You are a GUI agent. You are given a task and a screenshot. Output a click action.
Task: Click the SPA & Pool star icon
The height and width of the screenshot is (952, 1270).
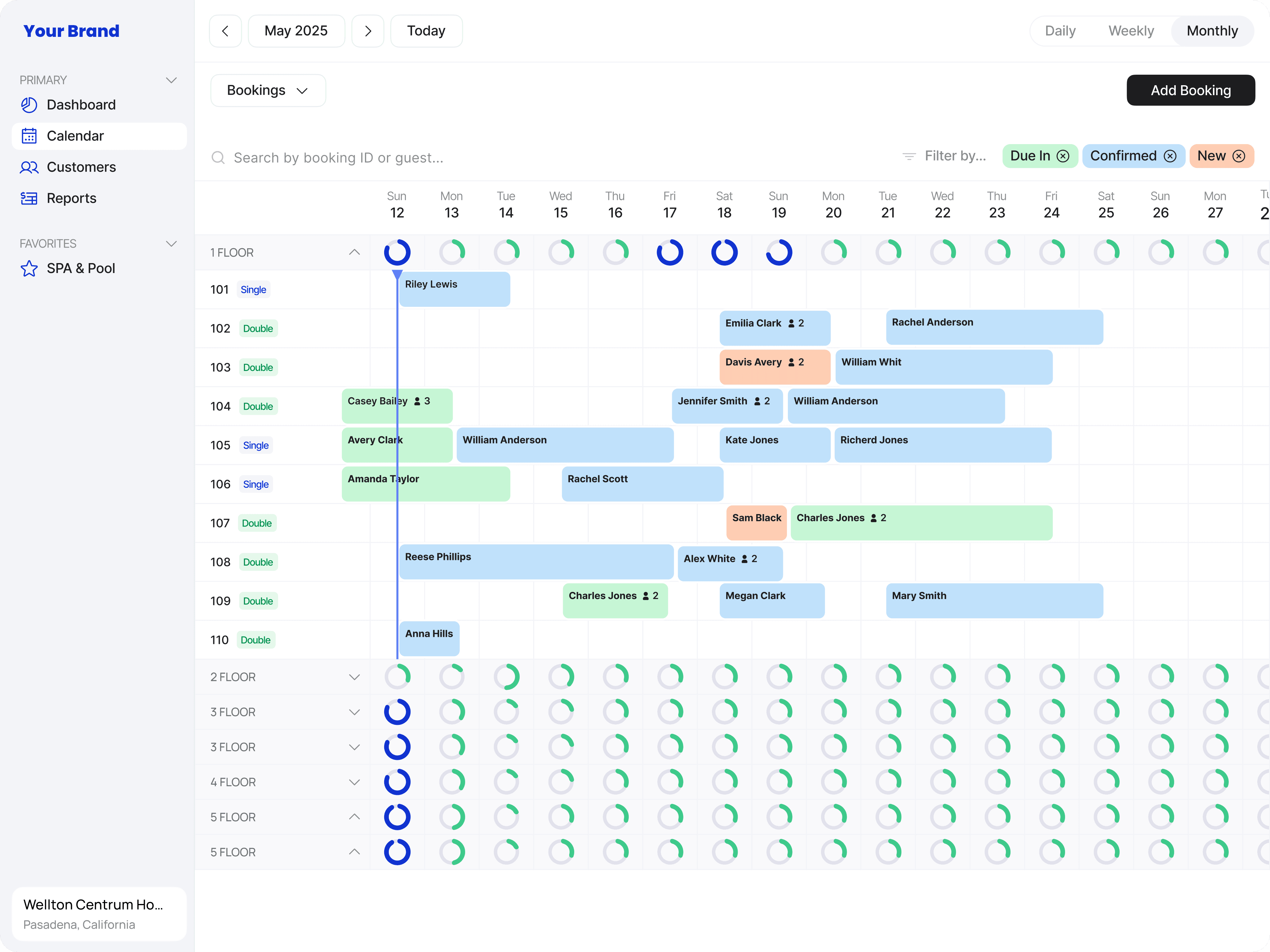(x=29, y=269)
